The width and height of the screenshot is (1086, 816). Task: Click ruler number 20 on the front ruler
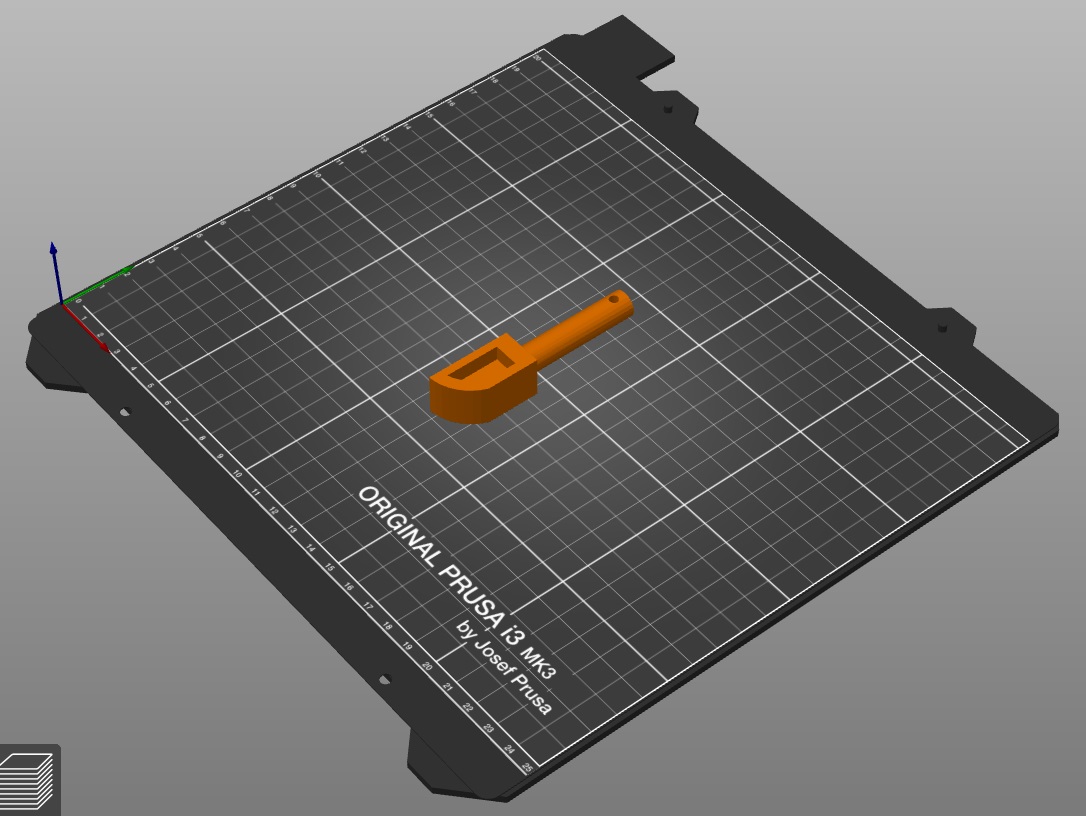[x=427, y=666]
